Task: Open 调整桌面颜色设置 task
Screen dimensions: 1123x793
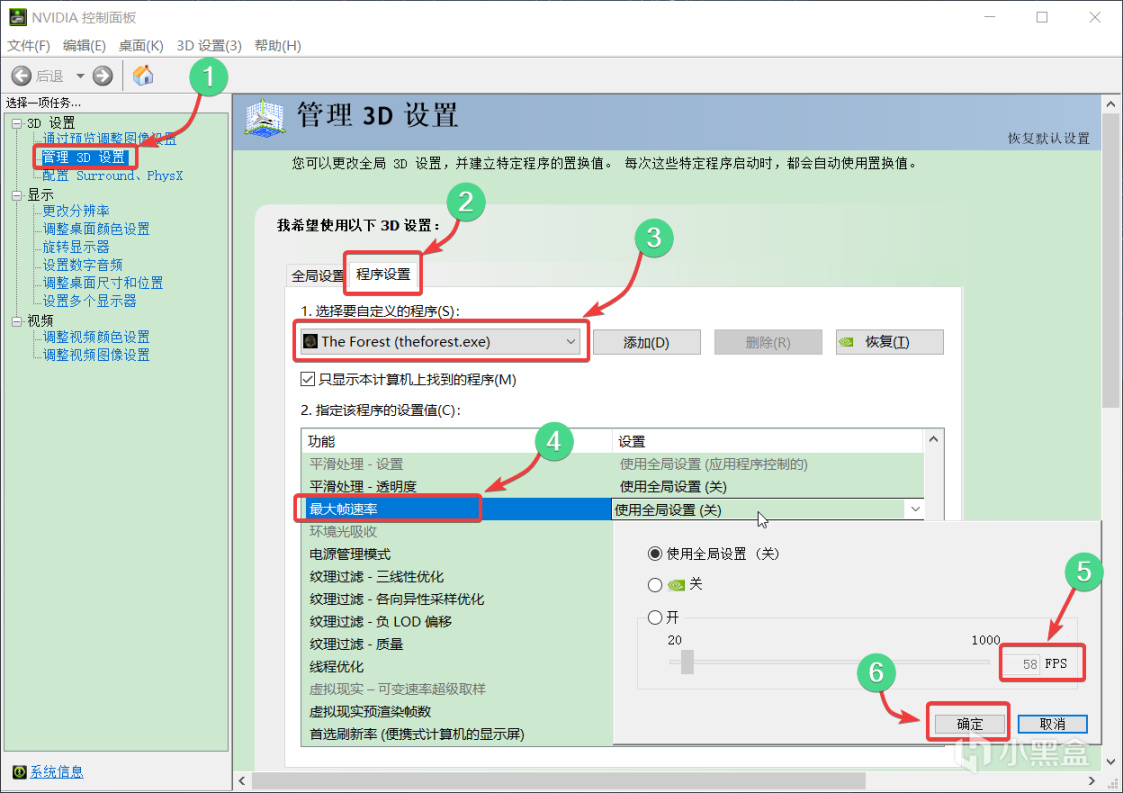Action: pos(96,229)
